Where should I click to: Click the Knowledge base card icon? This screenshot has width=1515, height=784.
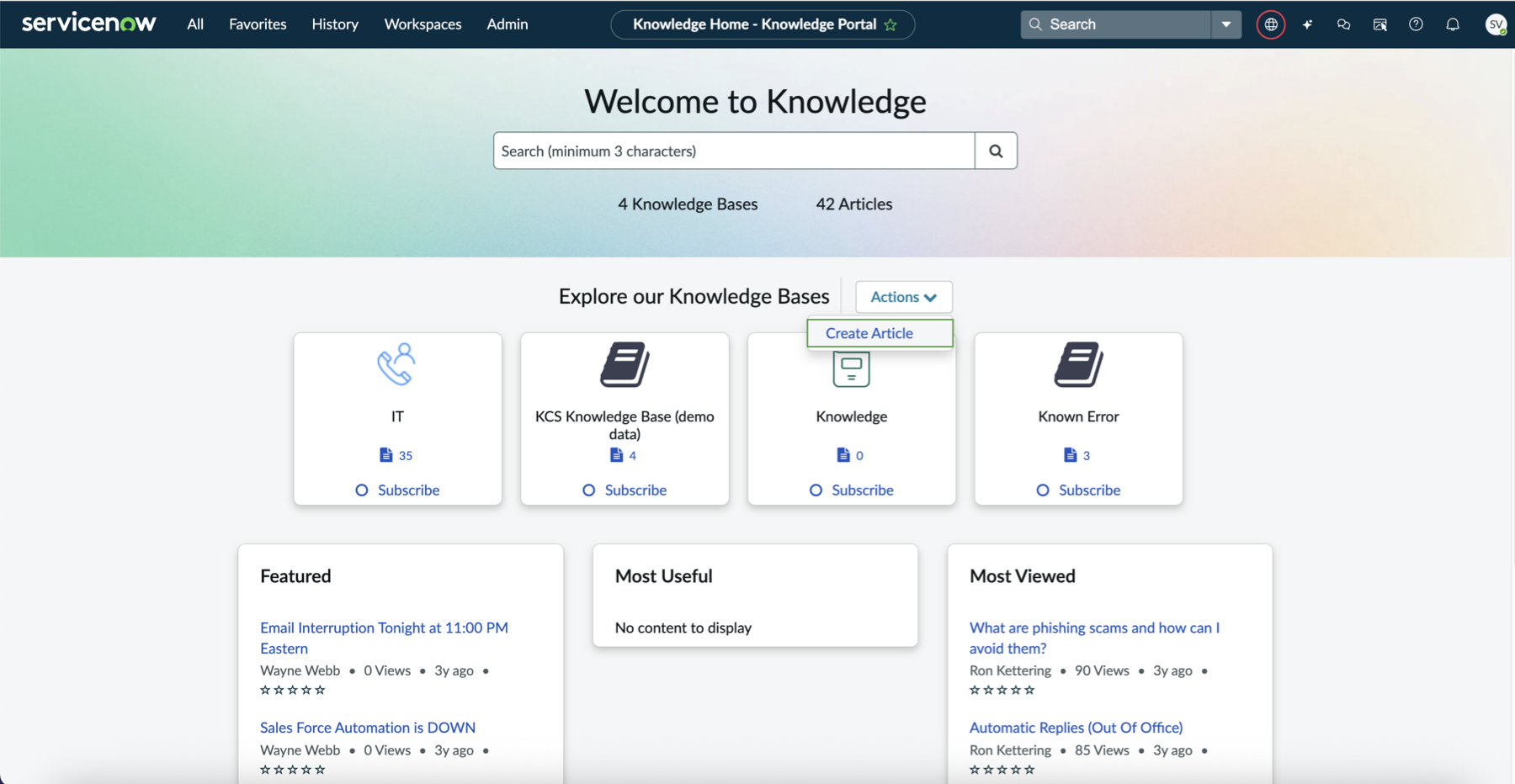point(851,369)
